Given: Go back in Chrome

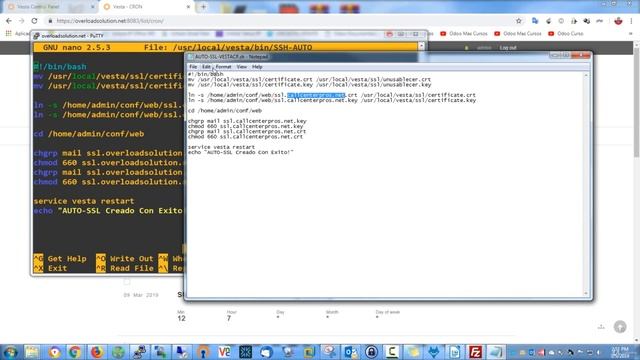Looking at the screenshot, I should 9,21.
